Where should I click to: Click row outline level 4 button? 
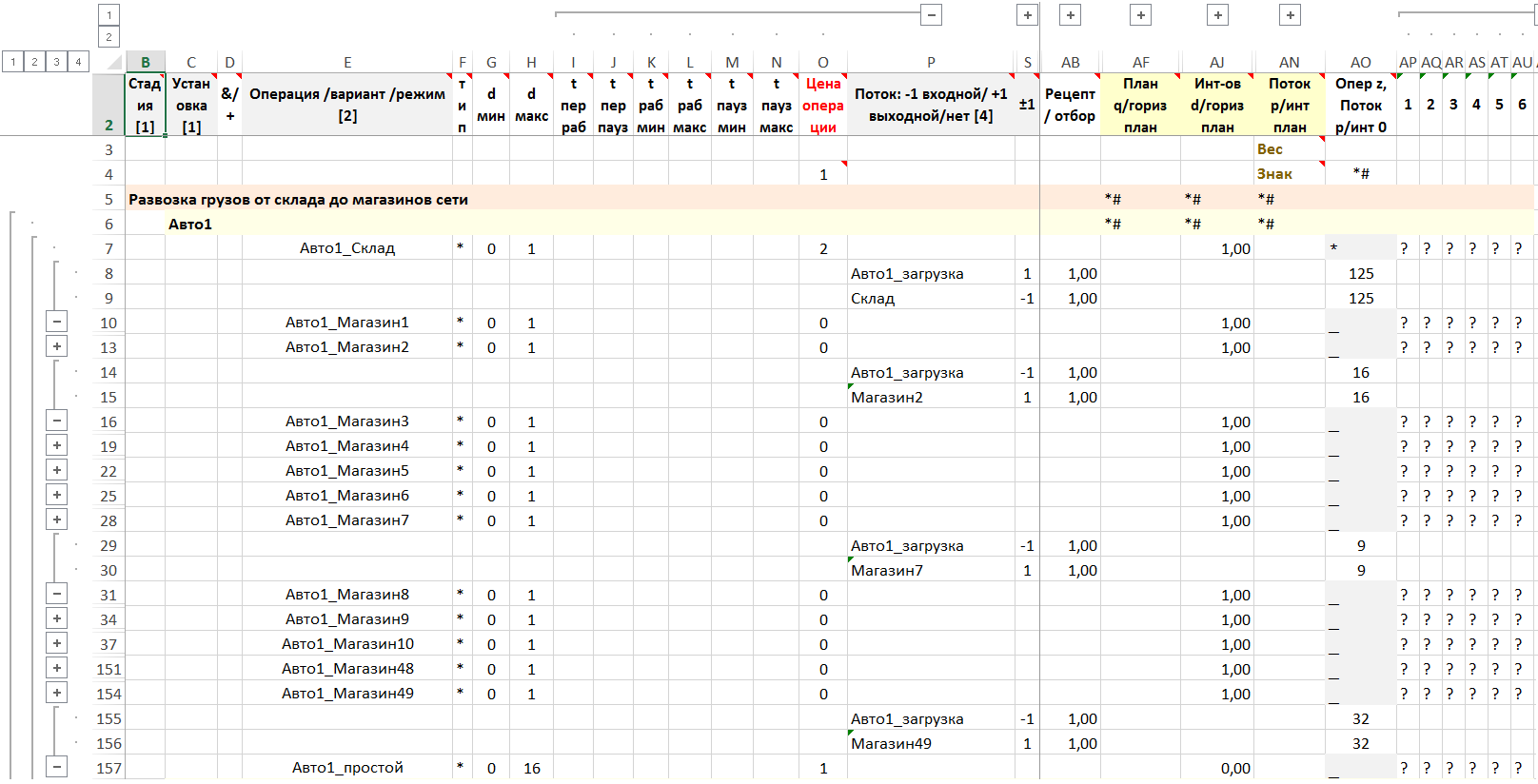(78, 62)
